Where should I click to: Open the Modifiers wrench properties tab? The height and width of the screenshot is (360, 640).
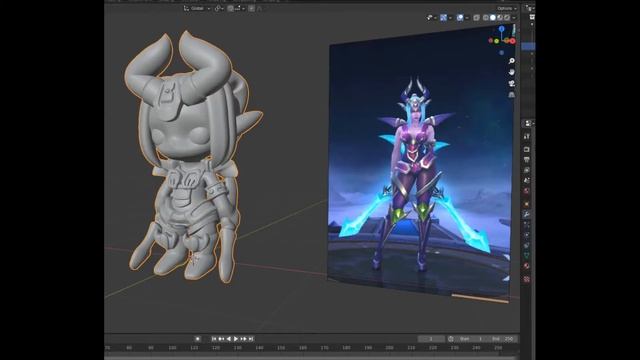coord(527,214)
